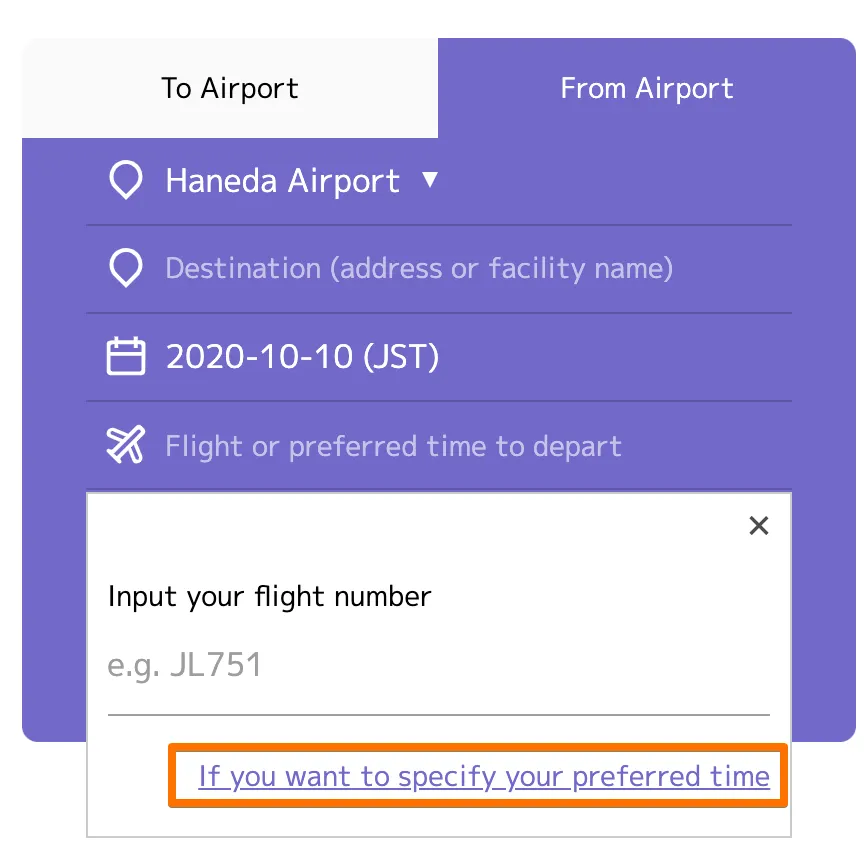Image resolution: width=868 pixels, height=864 pixels.
Task: Click the underline beneath the flight number input
Action: coord(438,714)
